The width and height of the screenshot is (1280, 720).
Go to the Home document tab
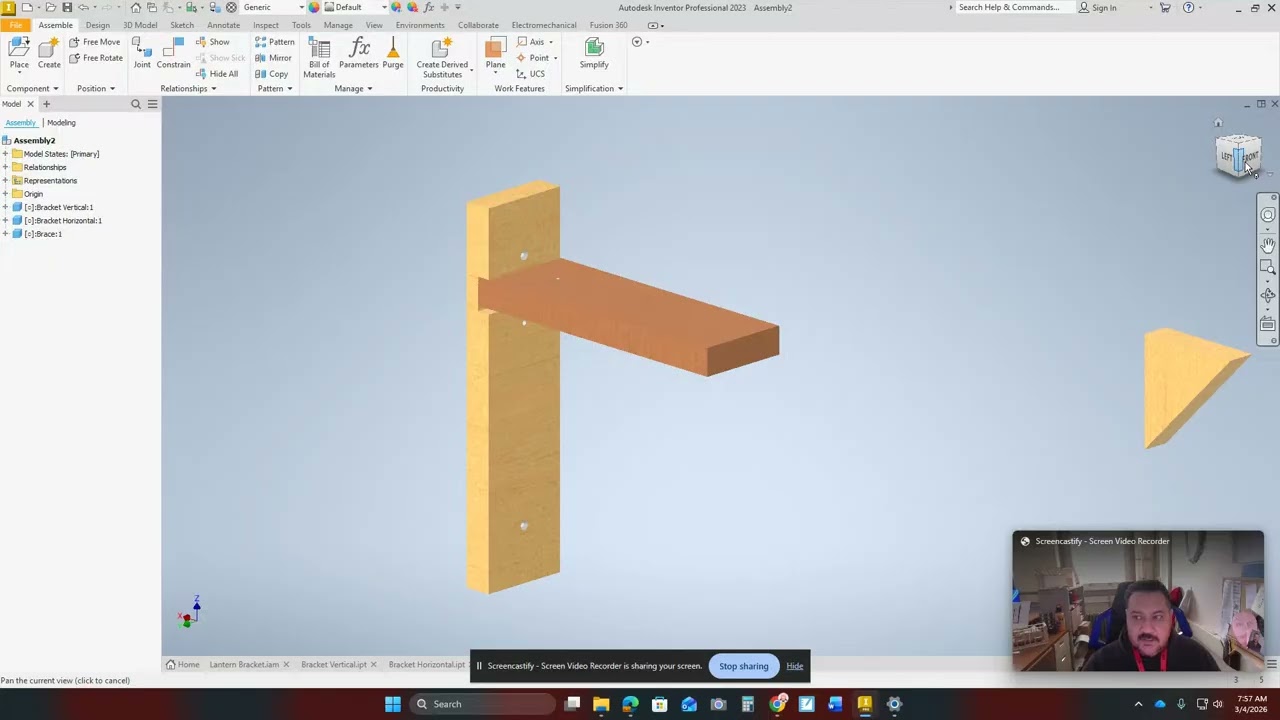pyautogui.click(x=183, y=665)
